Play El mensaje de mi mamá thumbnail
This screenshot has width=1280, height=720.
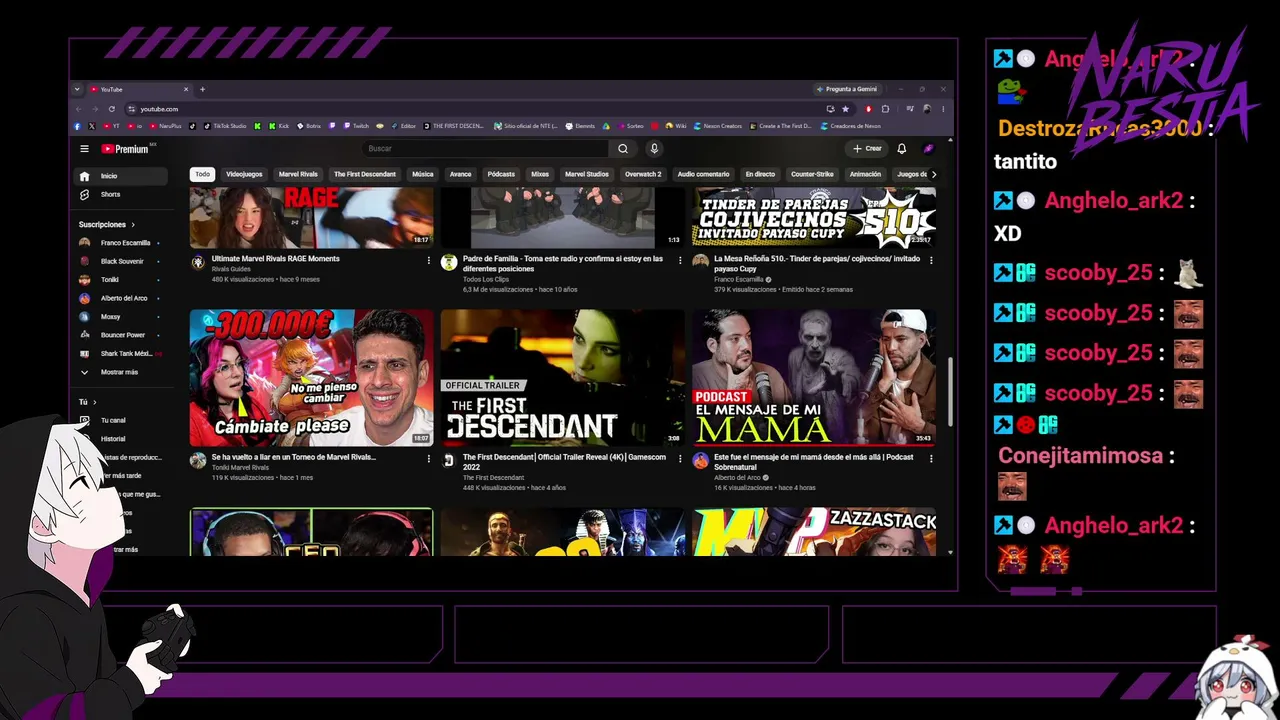[x=814, y=377]
